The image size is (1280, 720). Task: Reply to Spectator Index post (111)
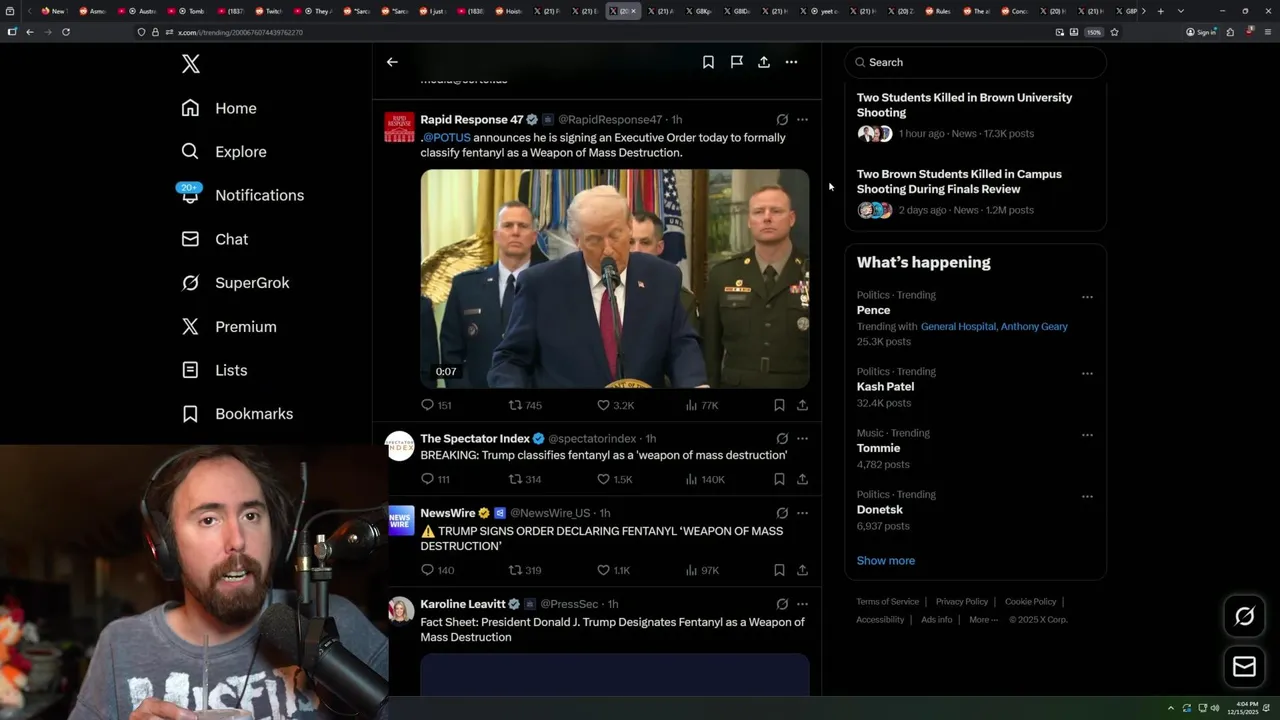coord(436,479)
